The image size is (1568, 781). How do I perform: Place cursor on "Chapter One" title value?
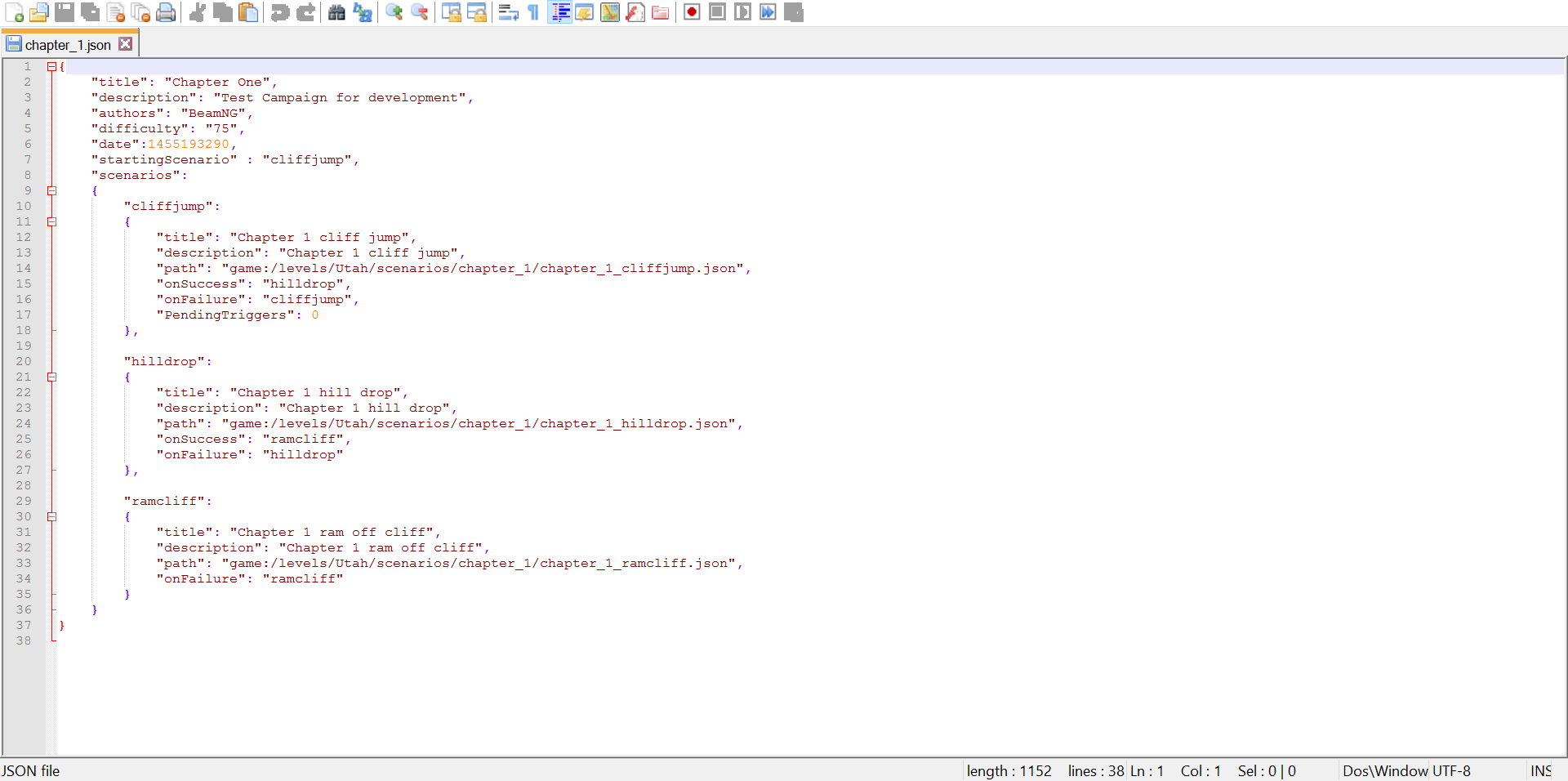(217, 82)
